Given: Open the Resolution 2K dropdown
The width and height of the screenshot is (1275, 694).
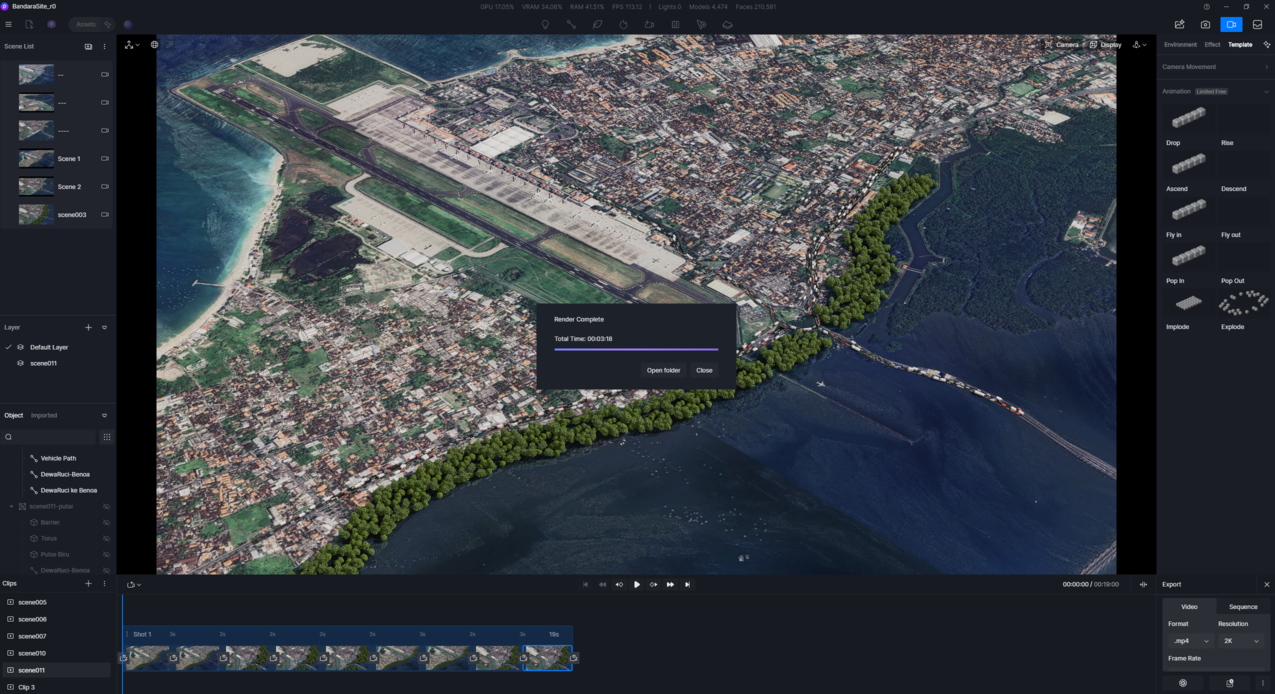Looking at the screenshot, I should pyautogui.click(x=1239, y=641).
